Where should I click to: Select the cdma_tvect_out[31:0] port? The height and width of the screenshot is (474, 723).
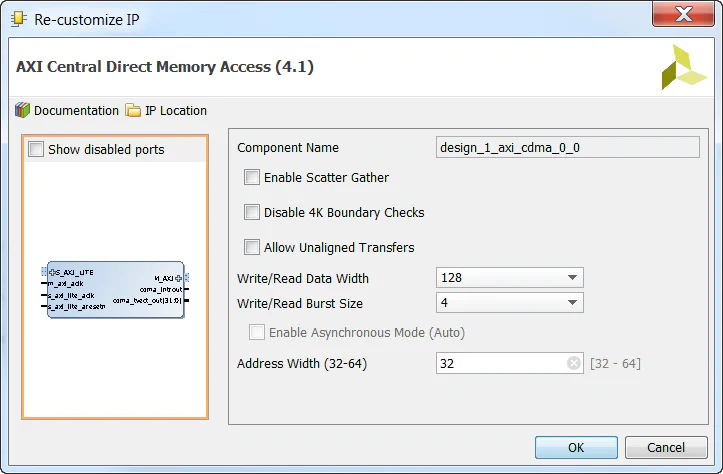(147, 301)
